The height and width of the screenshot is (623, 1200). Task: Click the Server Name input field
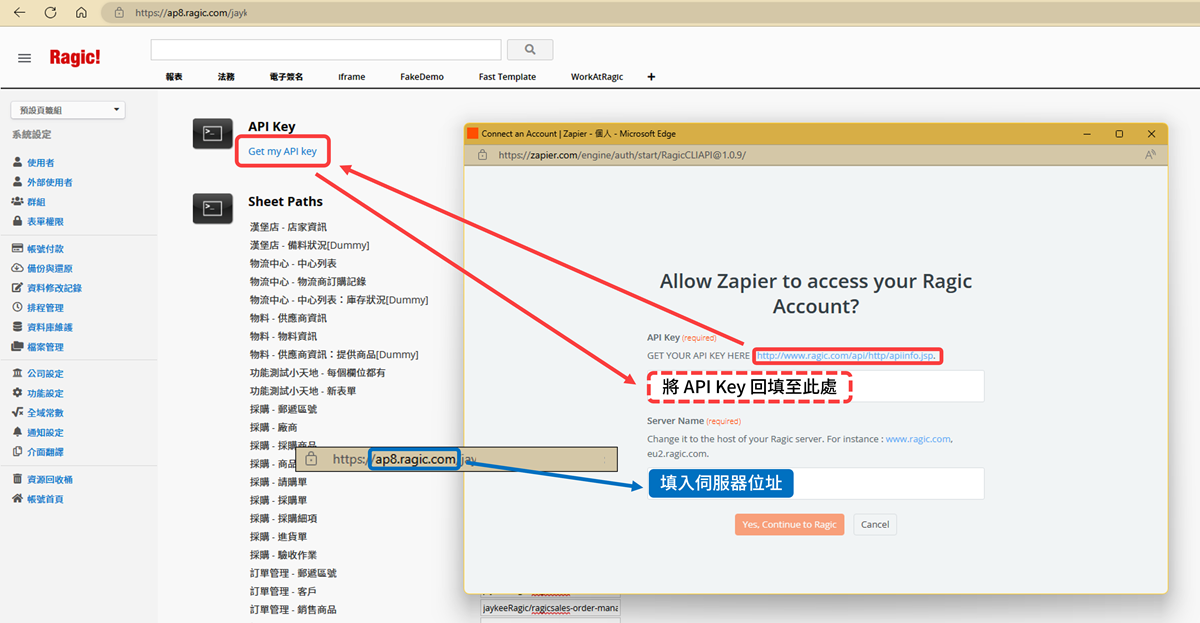[815, 484]
